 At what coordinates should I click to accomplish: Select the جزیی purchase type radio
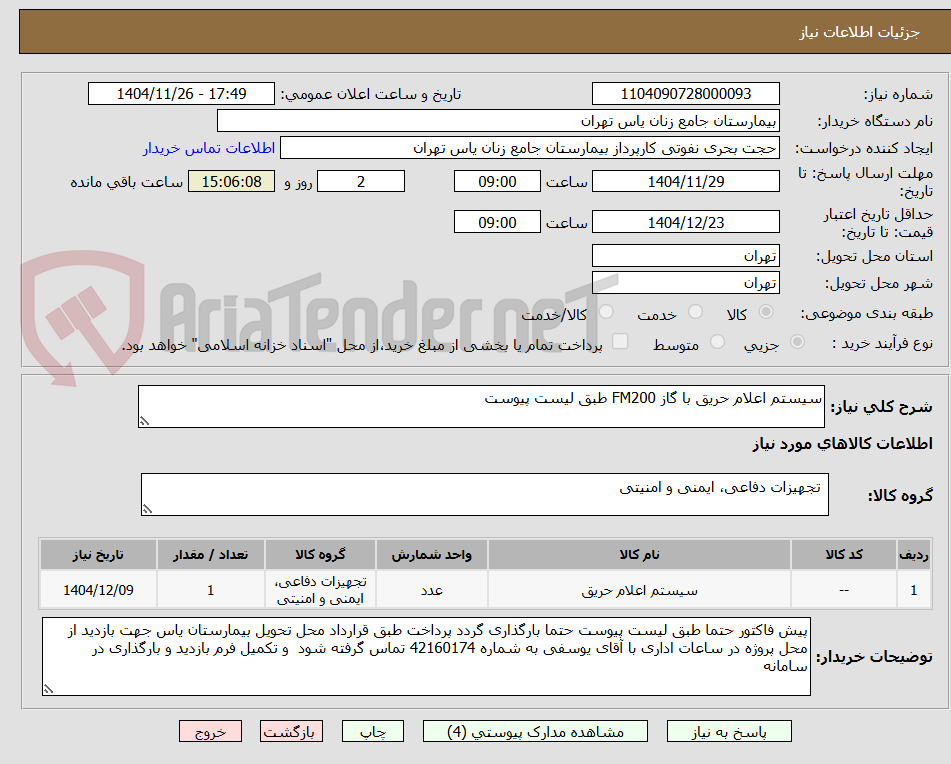point(797,342)
